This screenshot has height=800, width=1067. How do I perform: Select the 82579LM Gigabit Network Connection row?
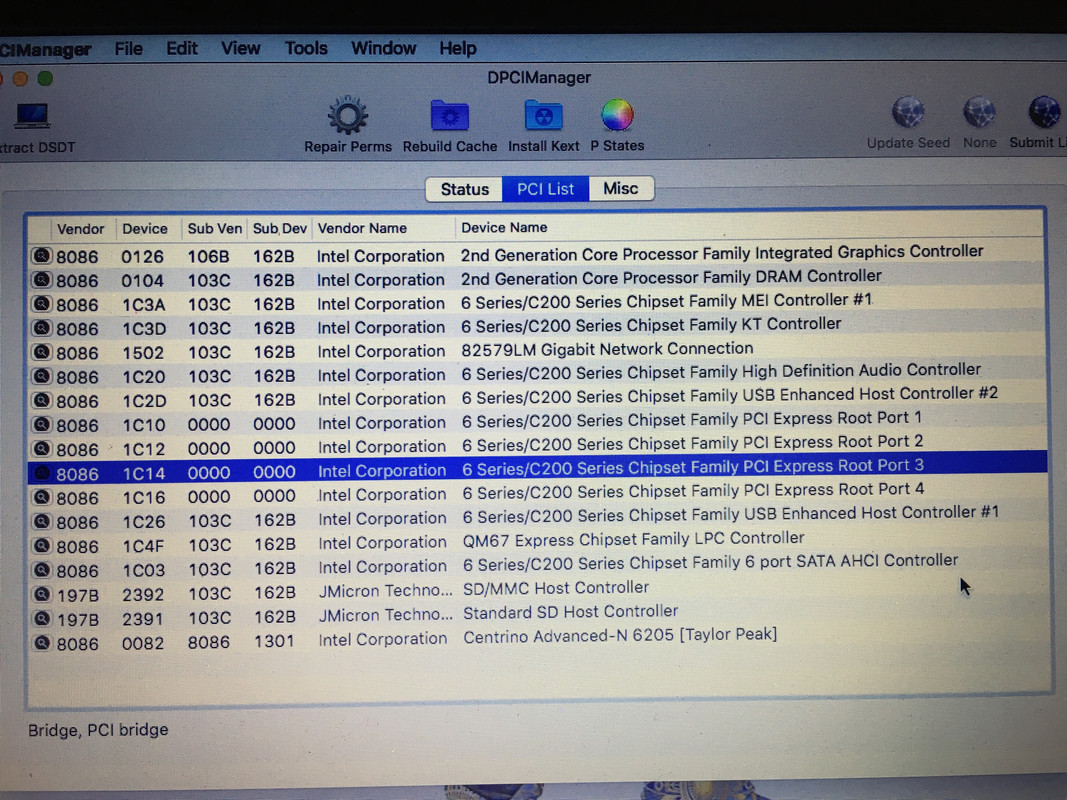[536, 350]
